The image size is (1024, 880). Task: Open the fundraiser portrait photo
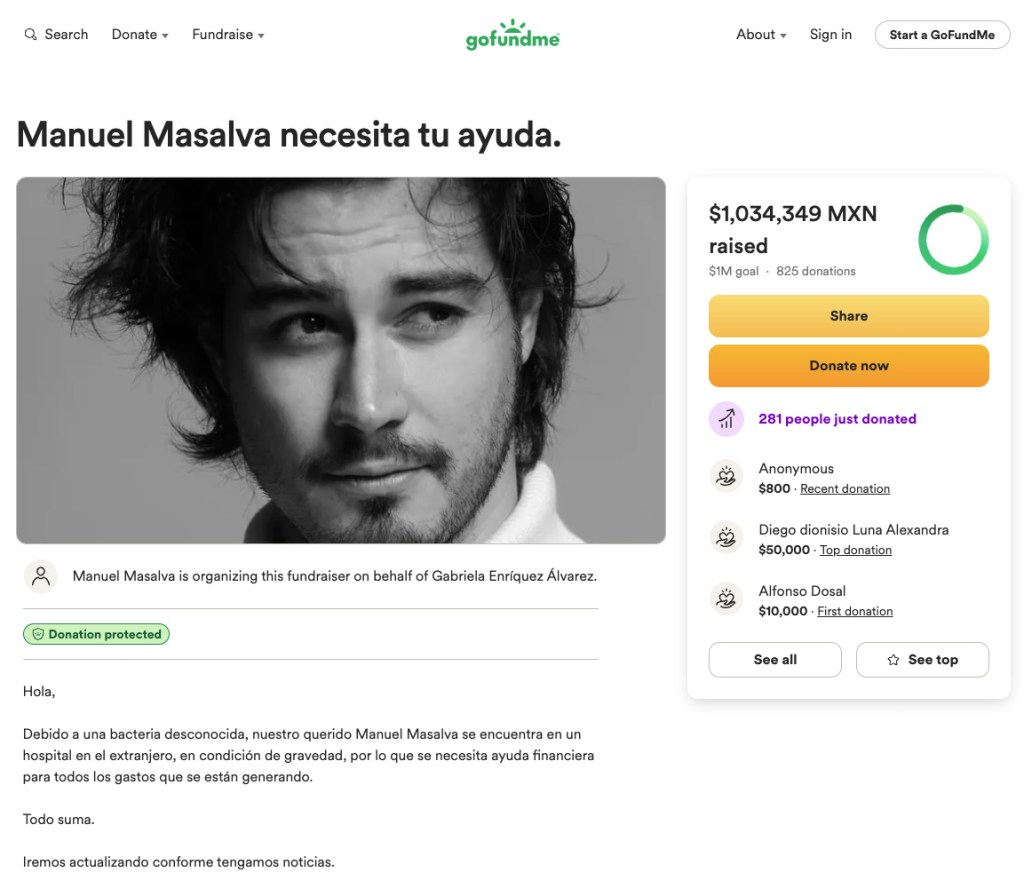(341, 360)
